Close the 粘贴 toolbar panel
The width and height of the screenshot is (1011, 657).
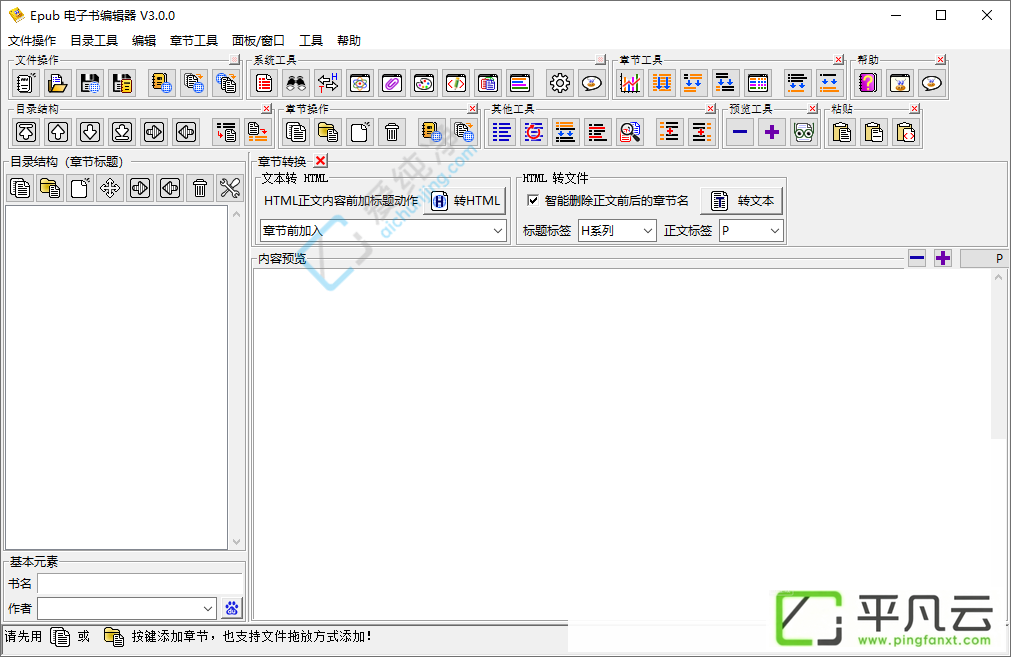pos(914,108)
